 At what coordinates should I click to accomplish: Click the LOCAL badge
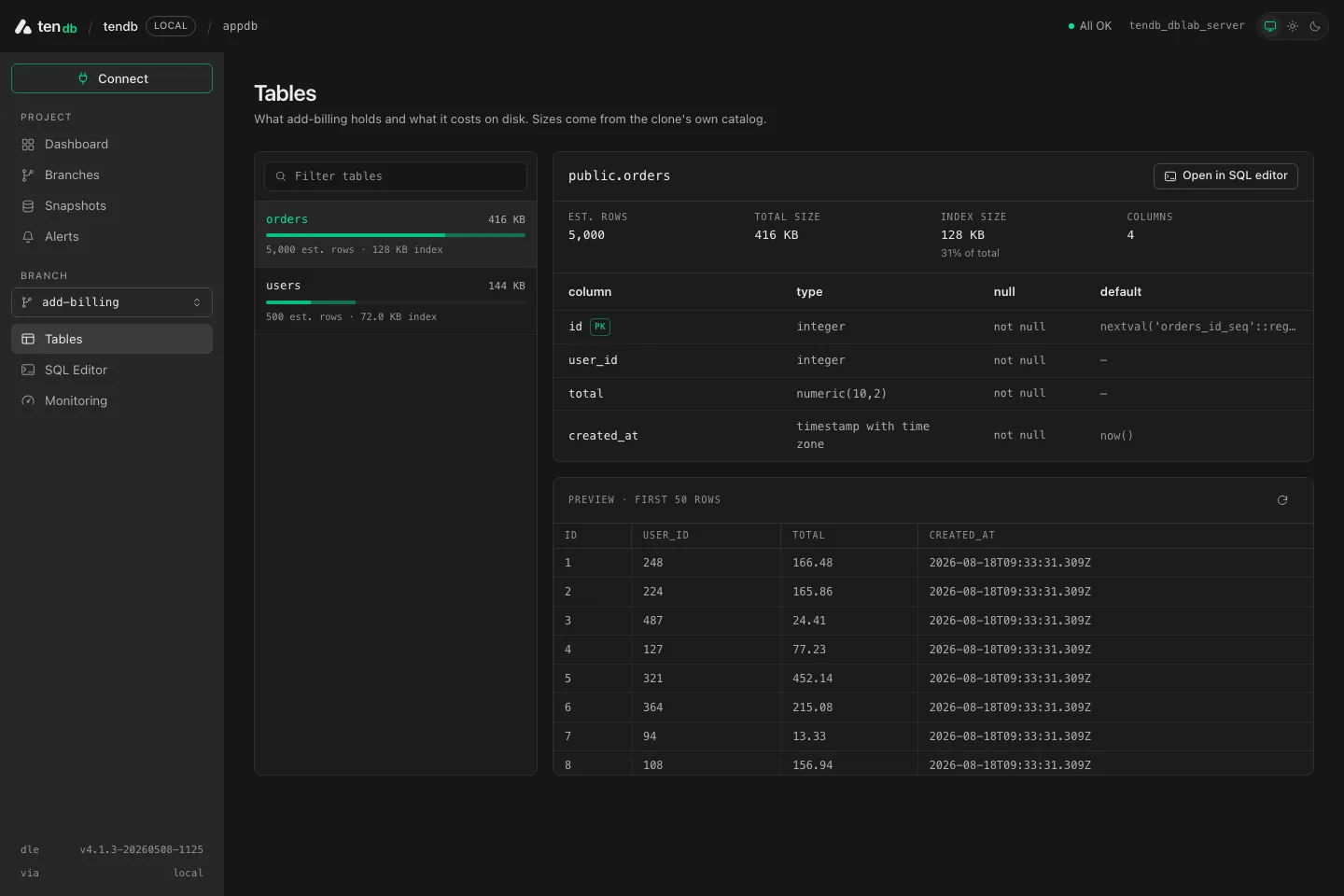click(171, 26)
